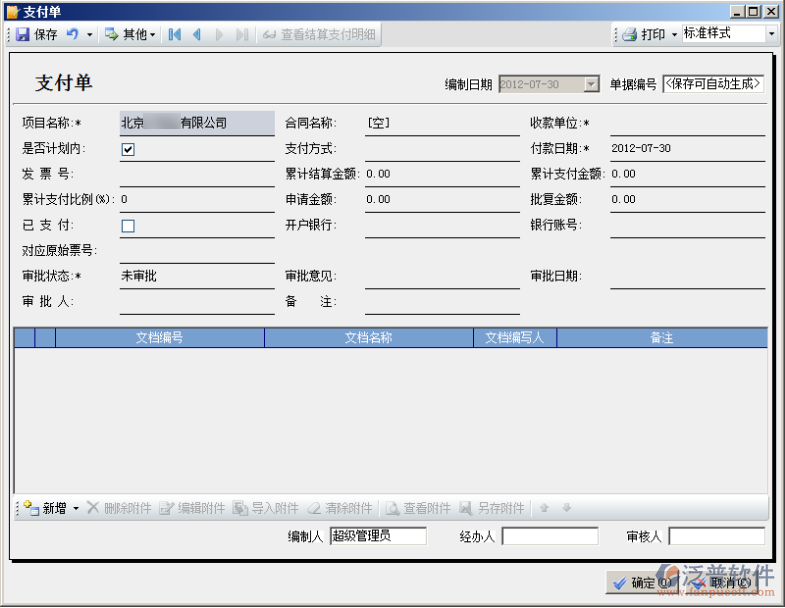Open the dropdown arrow beside 打印
The width and height of the screenshot is (785, 608).
(x=674, y=34)
